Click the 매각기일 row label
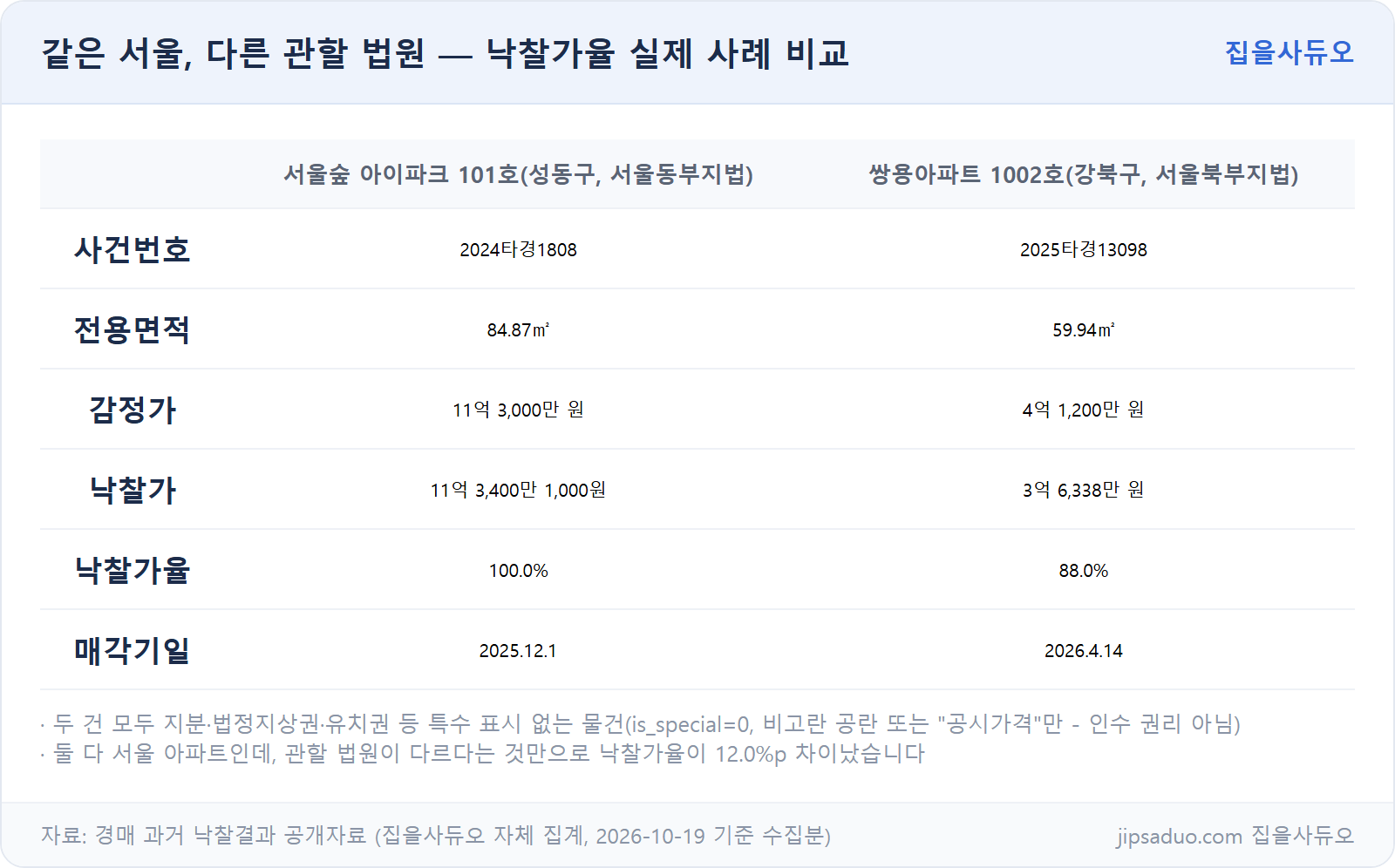Image resolution: width=1395 pixels, height=868 pixels. (x=133, y=650)
